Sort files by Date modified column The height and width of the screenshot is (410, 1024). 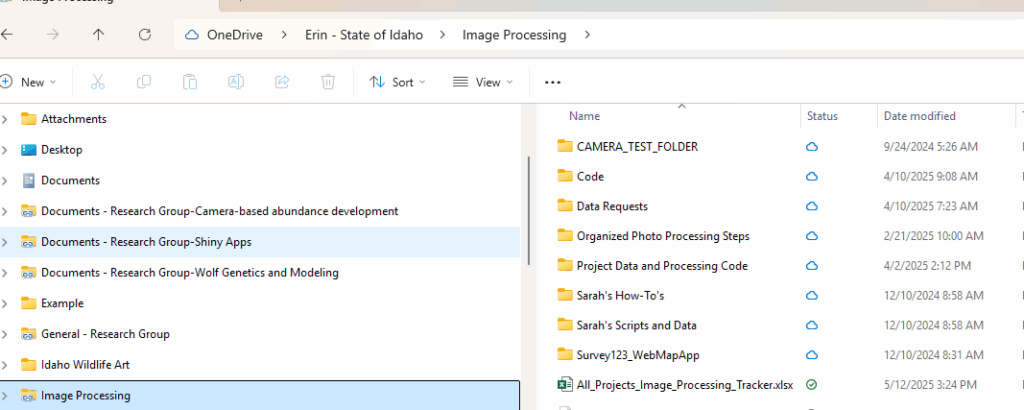(920, 116)
